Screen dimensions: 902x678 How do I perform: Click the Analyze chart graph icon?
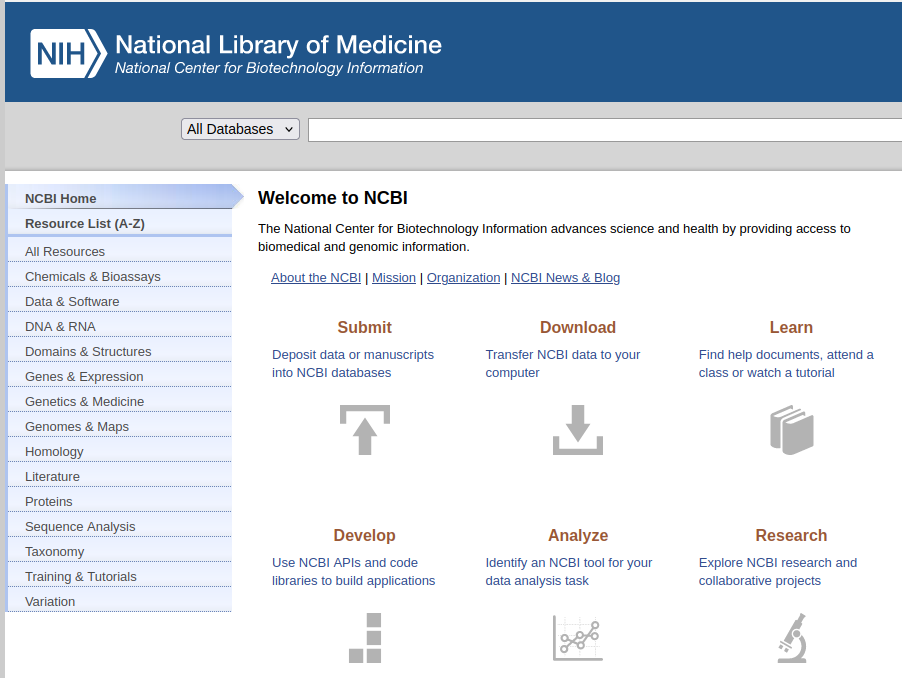pos(577,638)
